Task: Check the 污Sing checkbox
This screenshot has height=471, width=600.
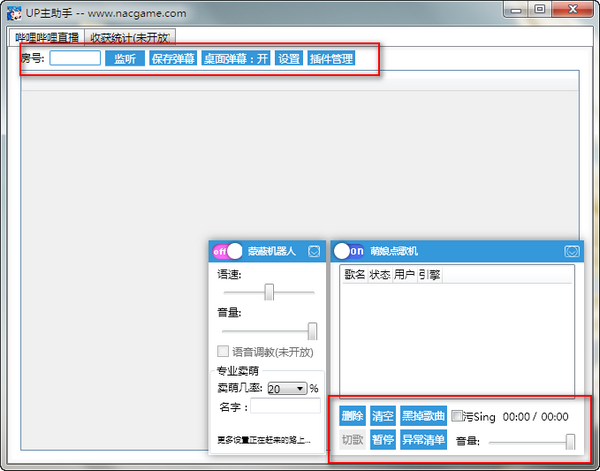Action: pos(457,416)
